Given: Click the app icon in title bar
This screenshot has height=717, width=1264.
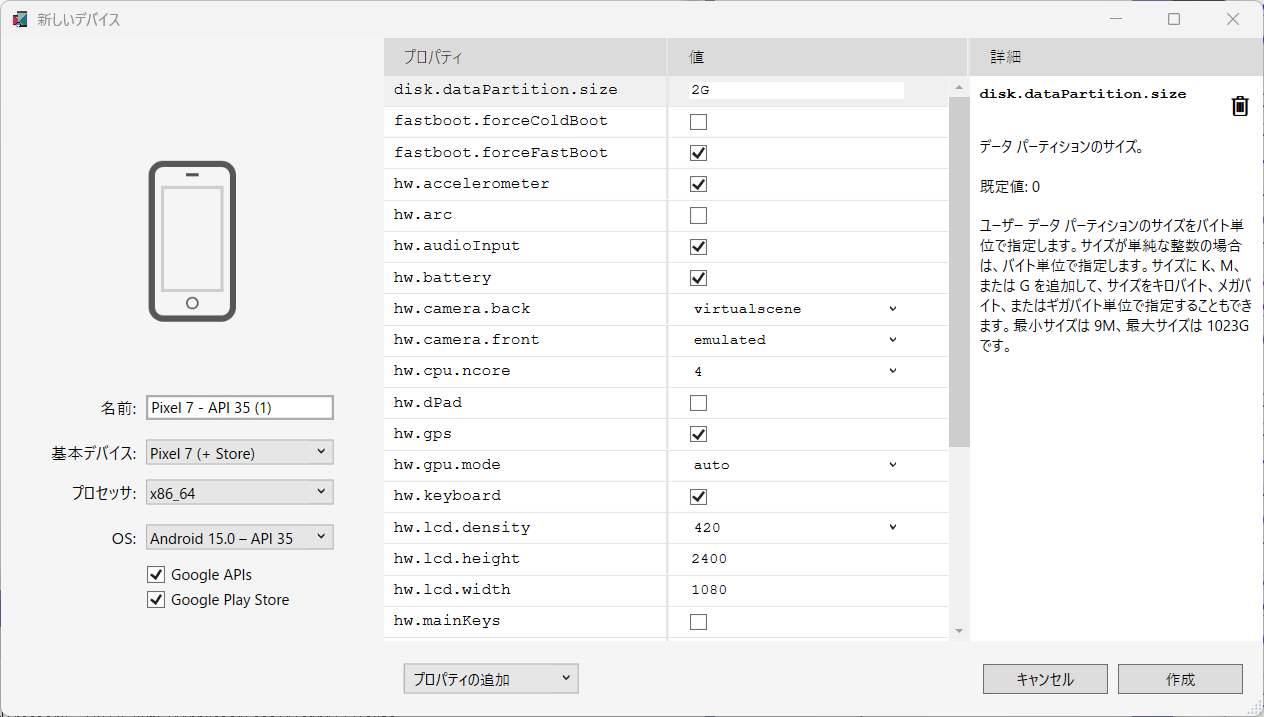Looking at the screenshot, I should tap(19, 19).
